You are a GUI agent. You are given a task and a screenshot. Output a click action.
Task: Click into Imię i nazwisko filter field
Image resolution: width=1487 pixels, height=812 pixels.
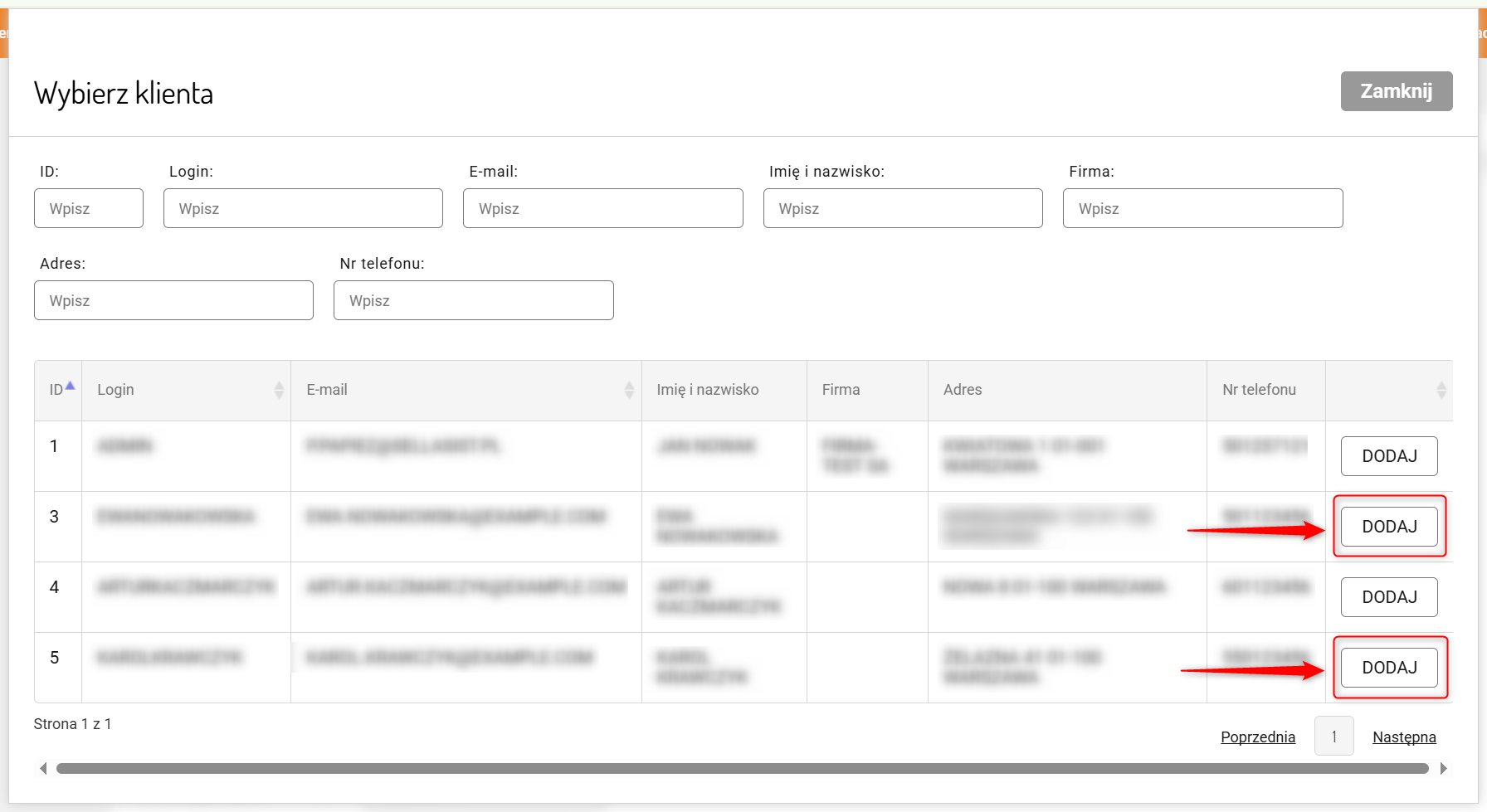903,208
